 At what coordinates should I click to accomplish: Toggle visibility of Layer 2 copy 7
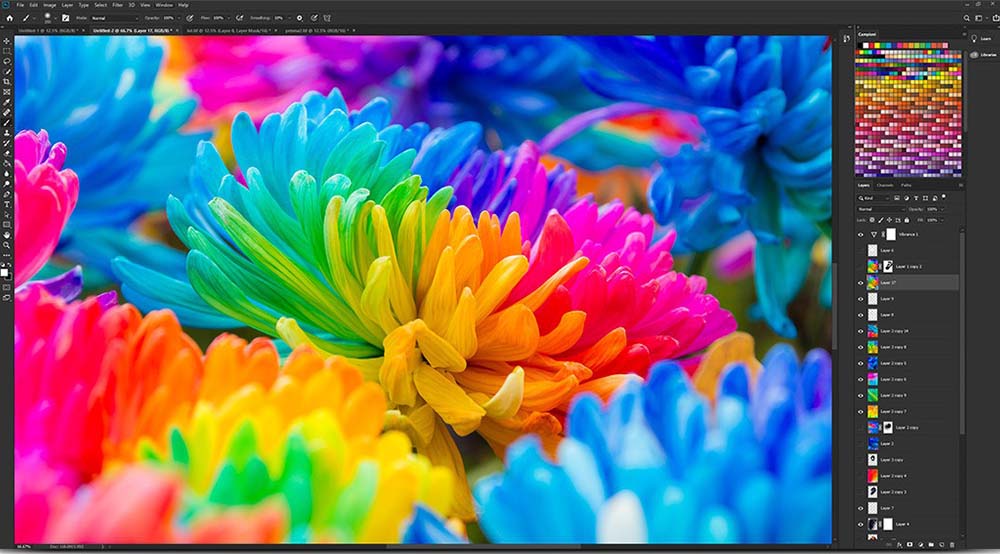[x=860, y=411]
